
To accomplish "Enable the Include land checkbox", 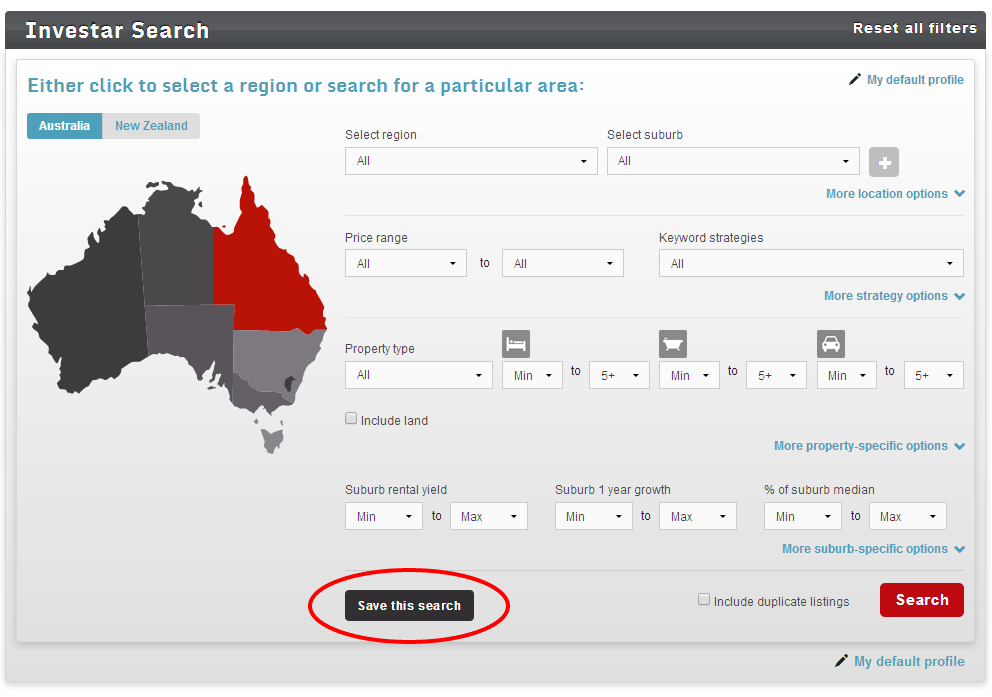I will click(x=351, y=420).
